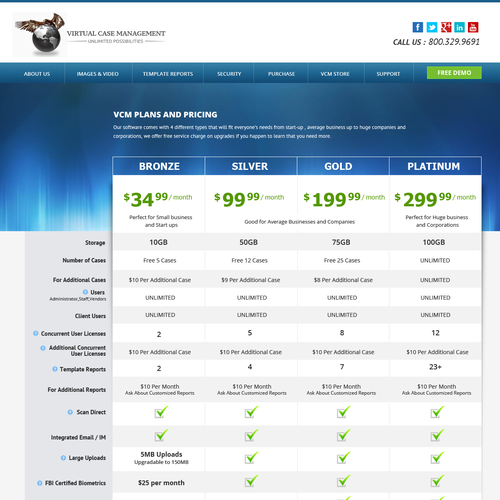Open the LinkedIn social icon
This screenshot has height=500, width=500.
tap(459, 27)
